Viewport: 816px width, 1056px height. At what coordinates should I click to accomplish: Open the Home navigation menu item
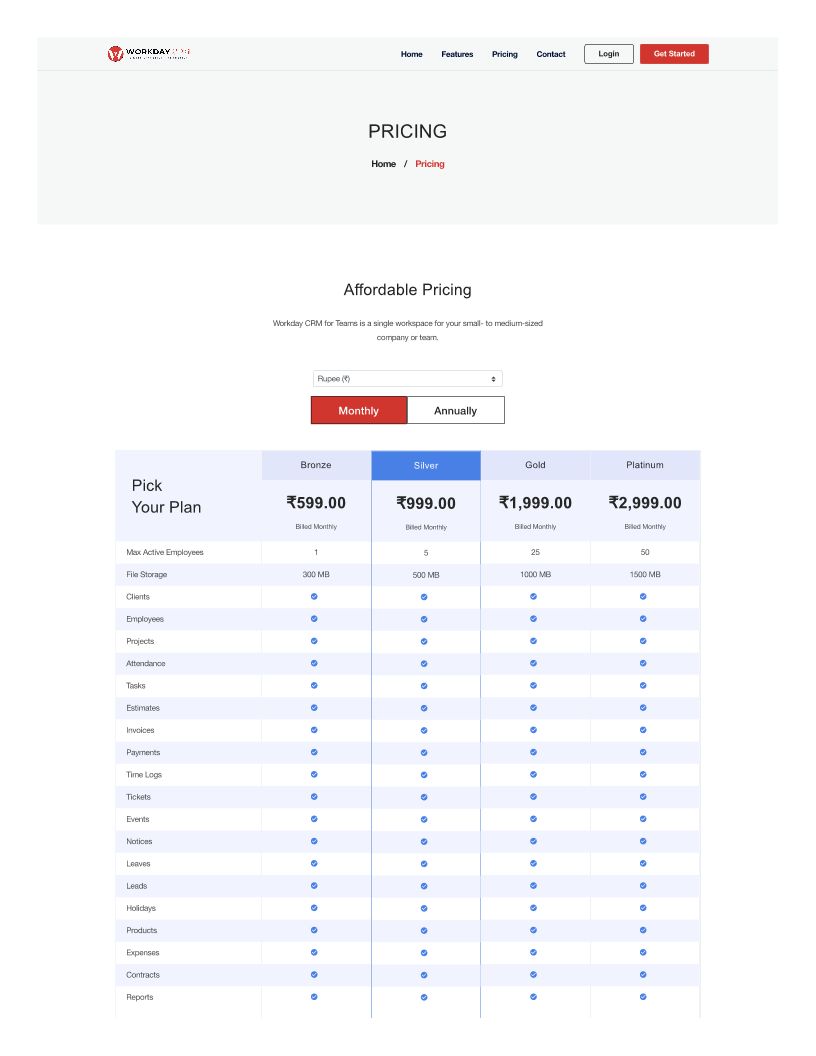pos(411,54)
